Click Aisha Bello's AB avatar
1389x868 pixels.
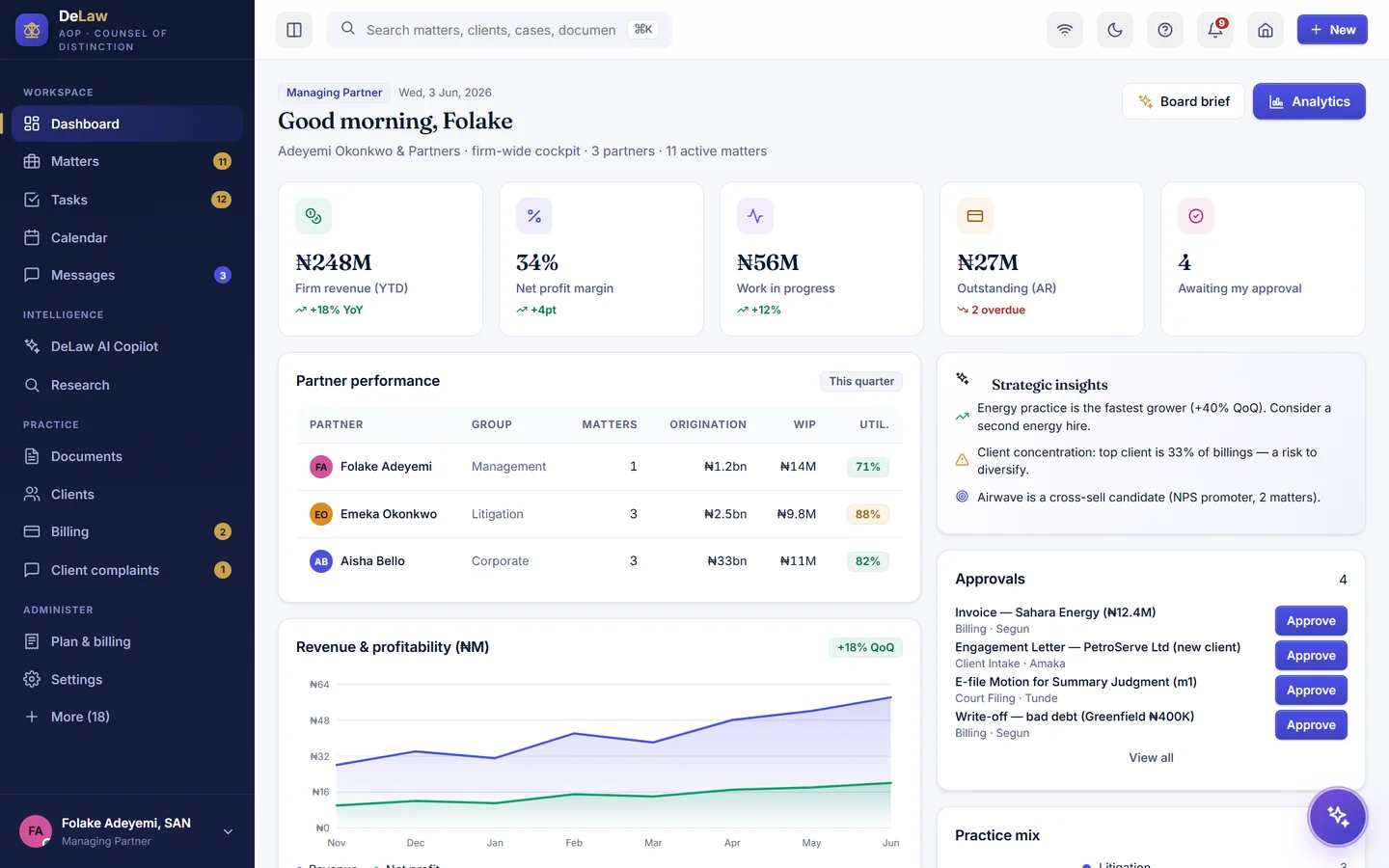pyautogui.click(x=321, y=561)
